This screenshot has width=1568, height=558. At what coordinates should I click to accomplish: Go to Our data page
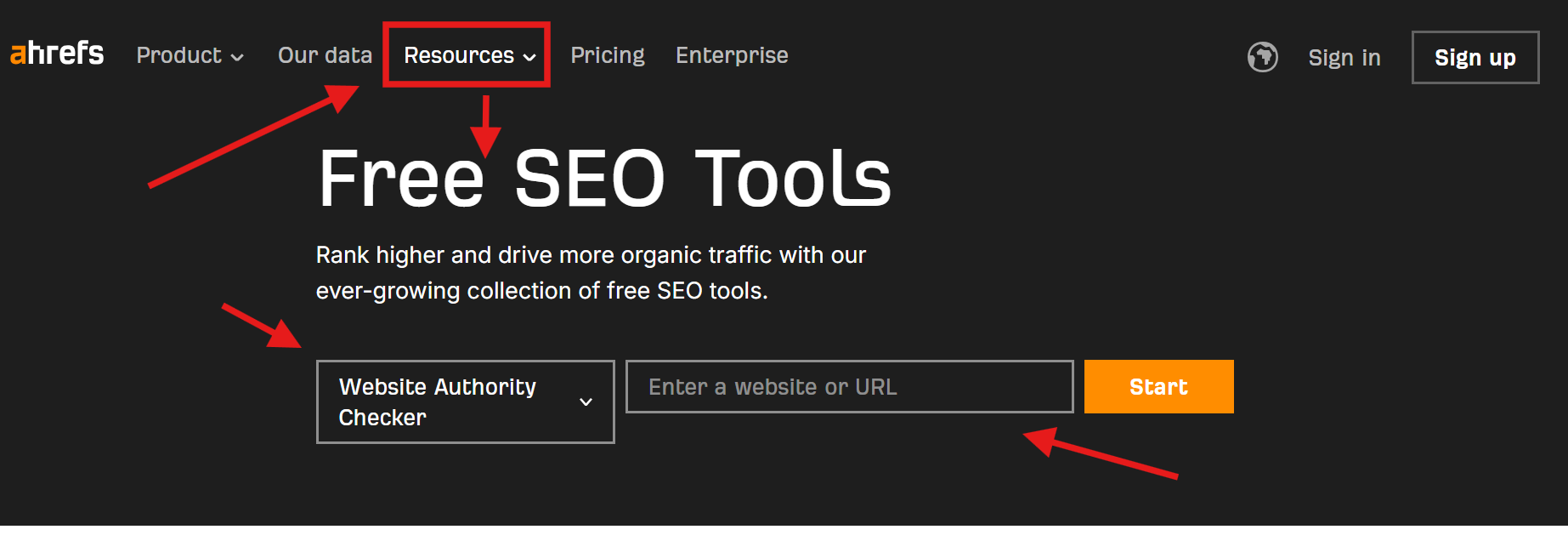325,55
